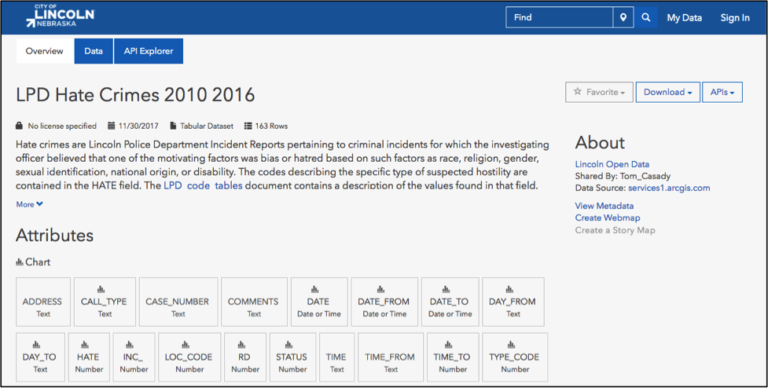Click the View Metadata link
This screenshot has width=768, height=388.
pos(604,206)
